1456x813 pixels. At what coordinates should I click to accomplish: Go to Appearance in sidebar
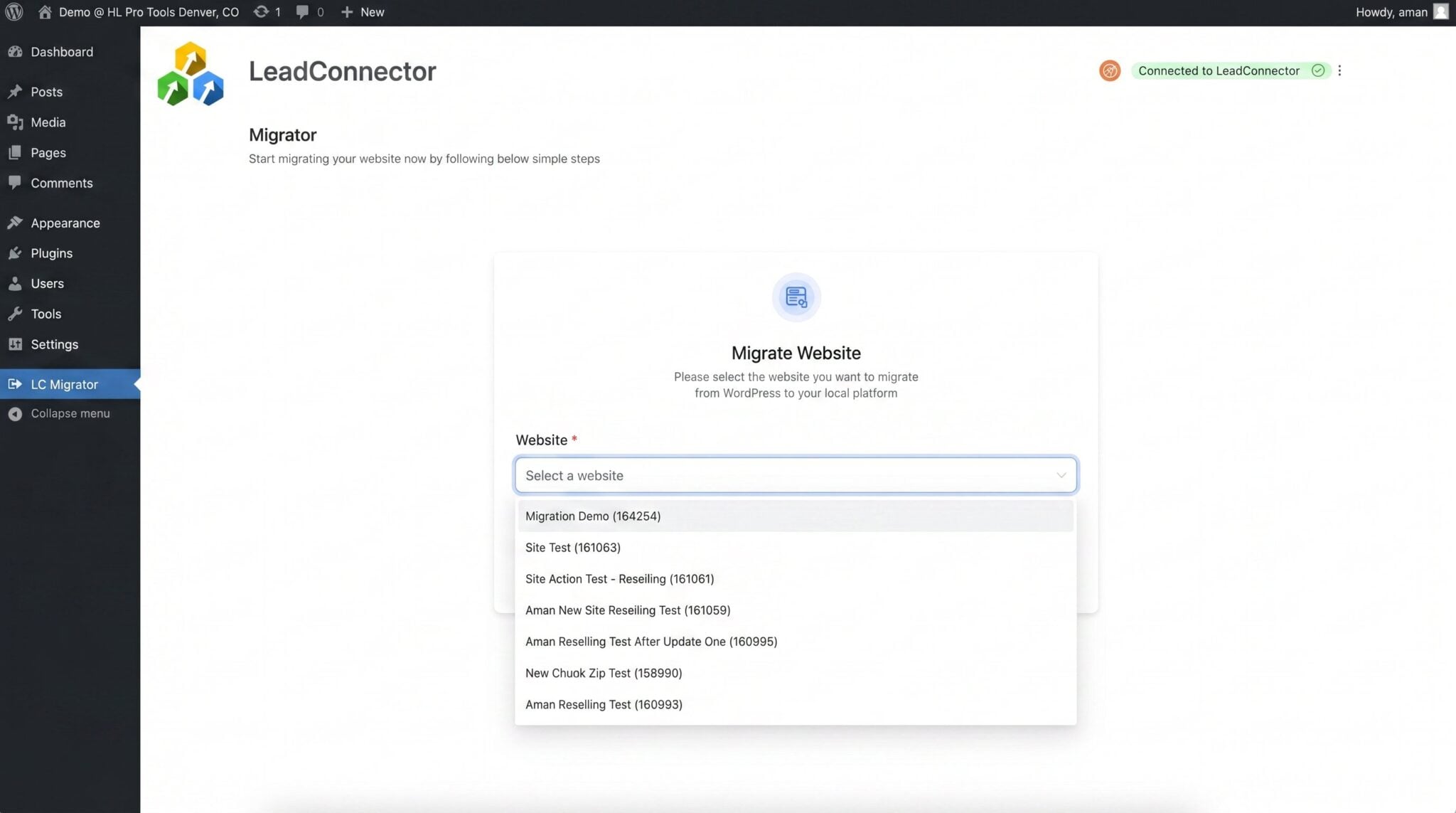tap(70, 223)
